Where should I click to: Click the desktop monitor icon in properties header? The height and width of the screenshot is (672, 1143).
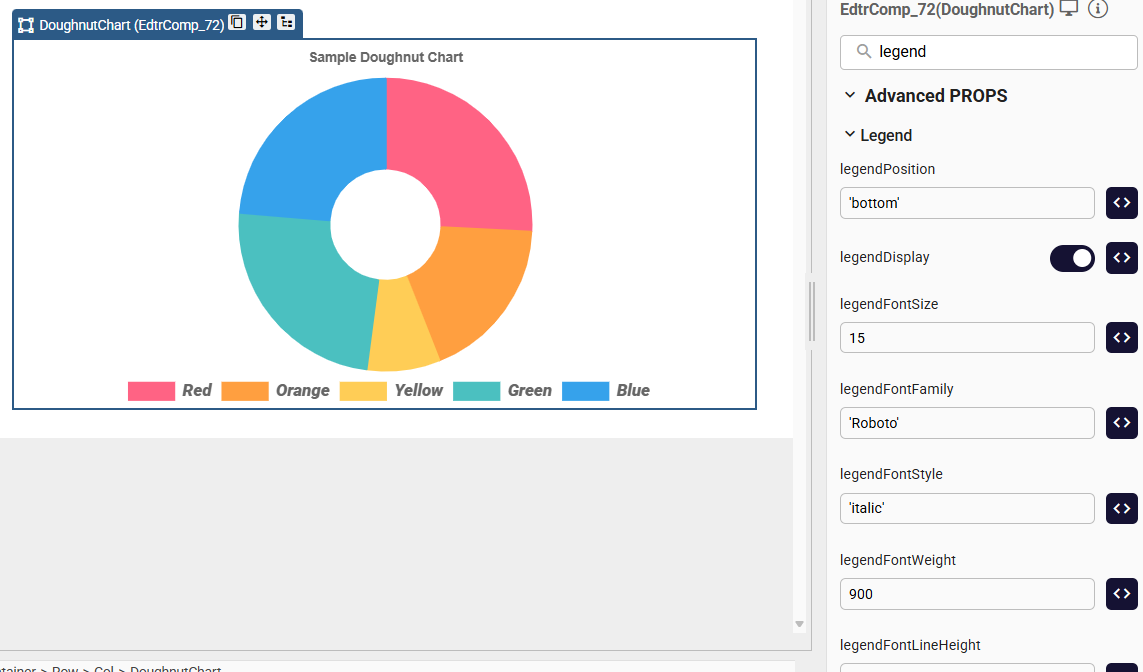coord(1069,9)
